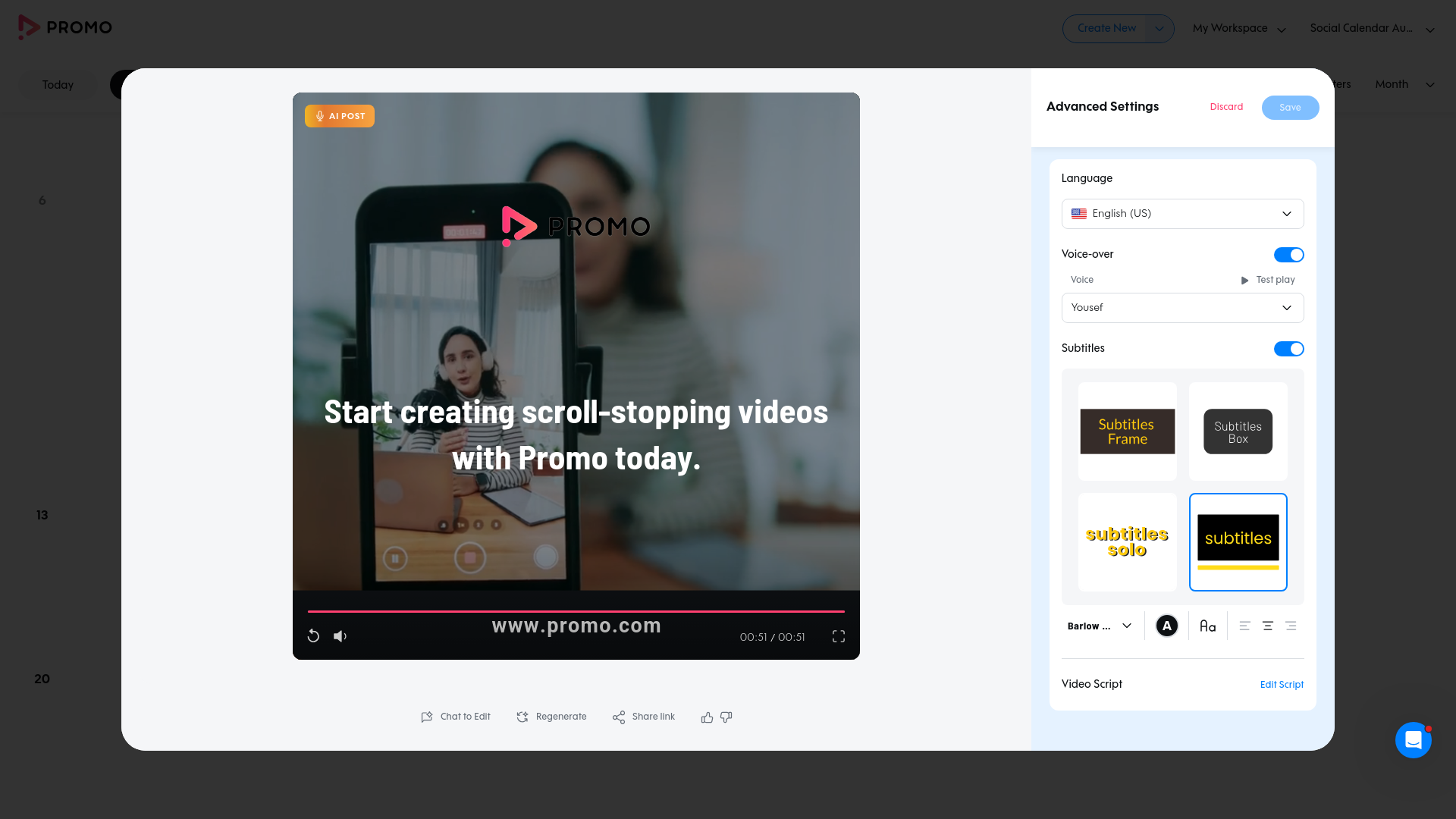Screen dimensions: 1456x819
Task: Click the thumbs up icon
Action: click(707, 717)
